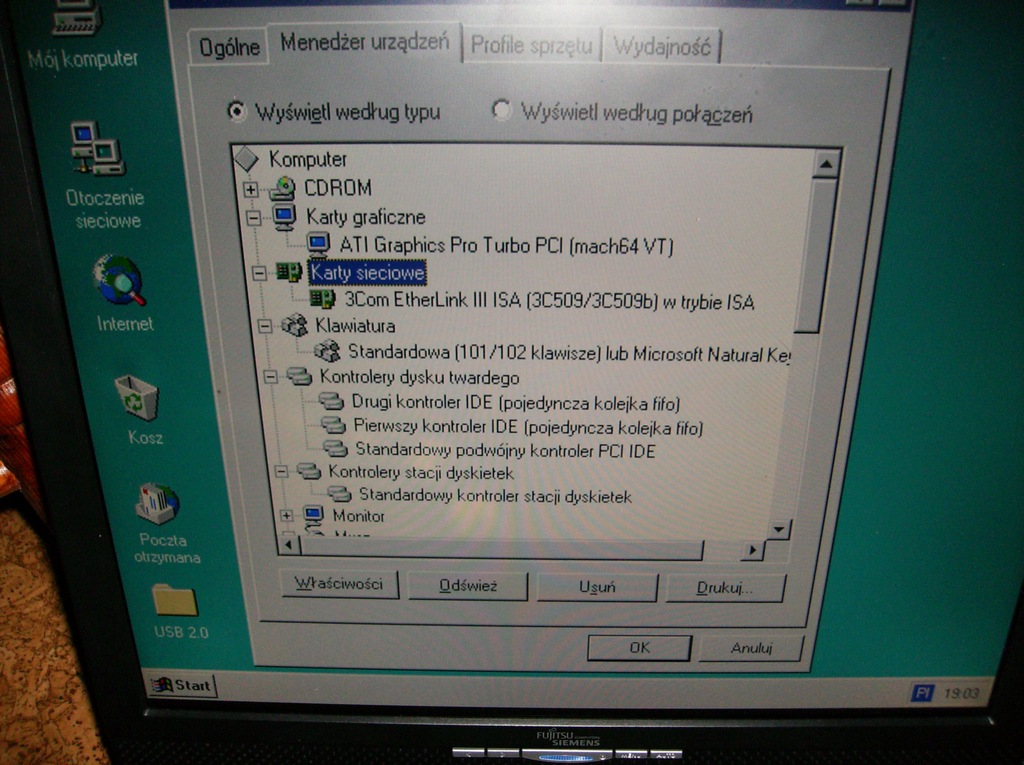Select Karty graficzne tree label
This screenshot has height=765, width=1024.
pyautogui.click(x=366, y=217)
